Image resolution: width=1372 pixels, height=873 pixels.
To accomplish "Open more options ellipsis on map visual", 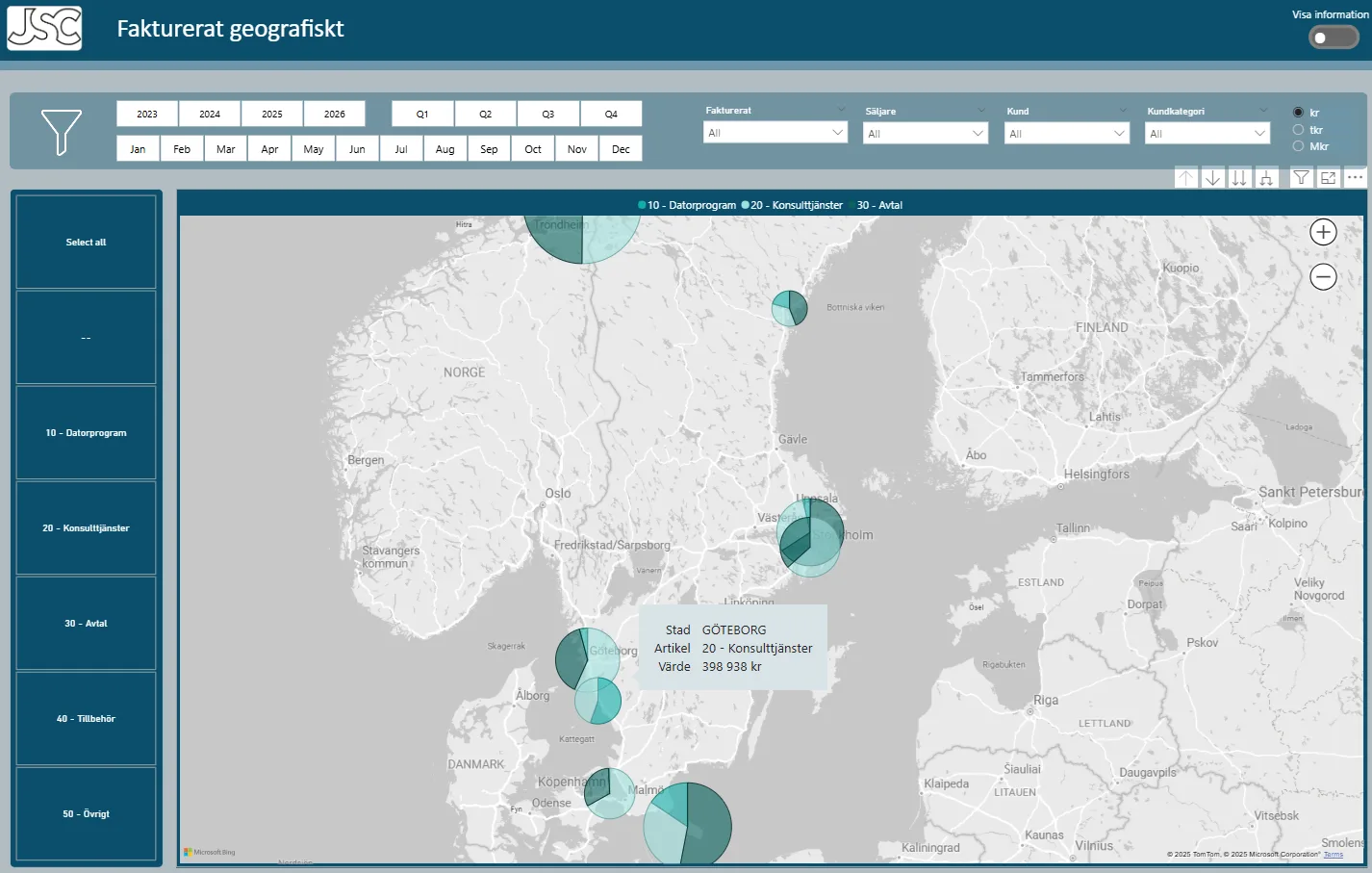I will point(1355,177).
